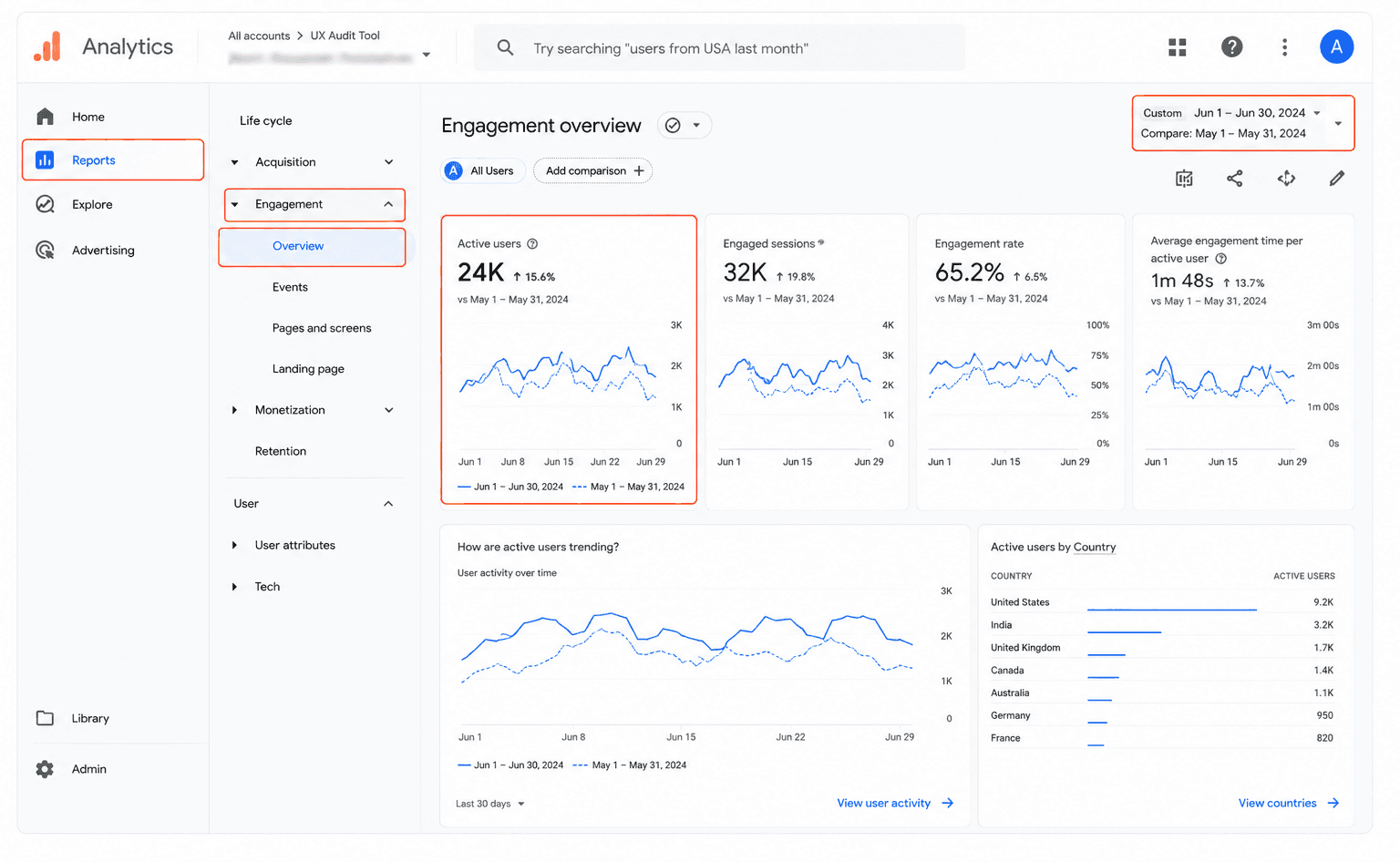
Task: Click into the search input field
Action: [719, 48]
